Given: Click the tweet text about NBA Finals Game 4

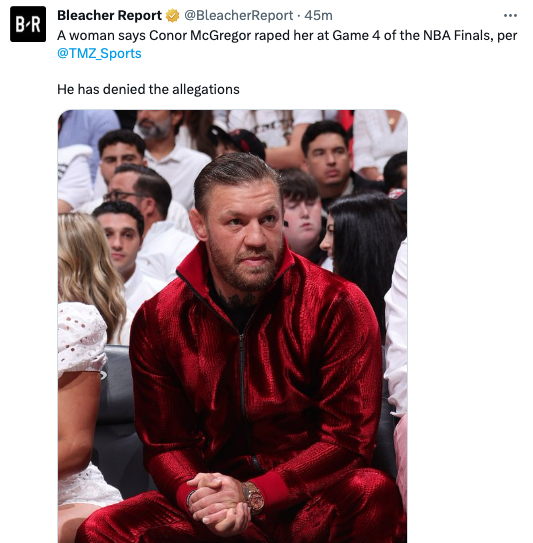Looking at the screenshot, I should coord(287,36).
